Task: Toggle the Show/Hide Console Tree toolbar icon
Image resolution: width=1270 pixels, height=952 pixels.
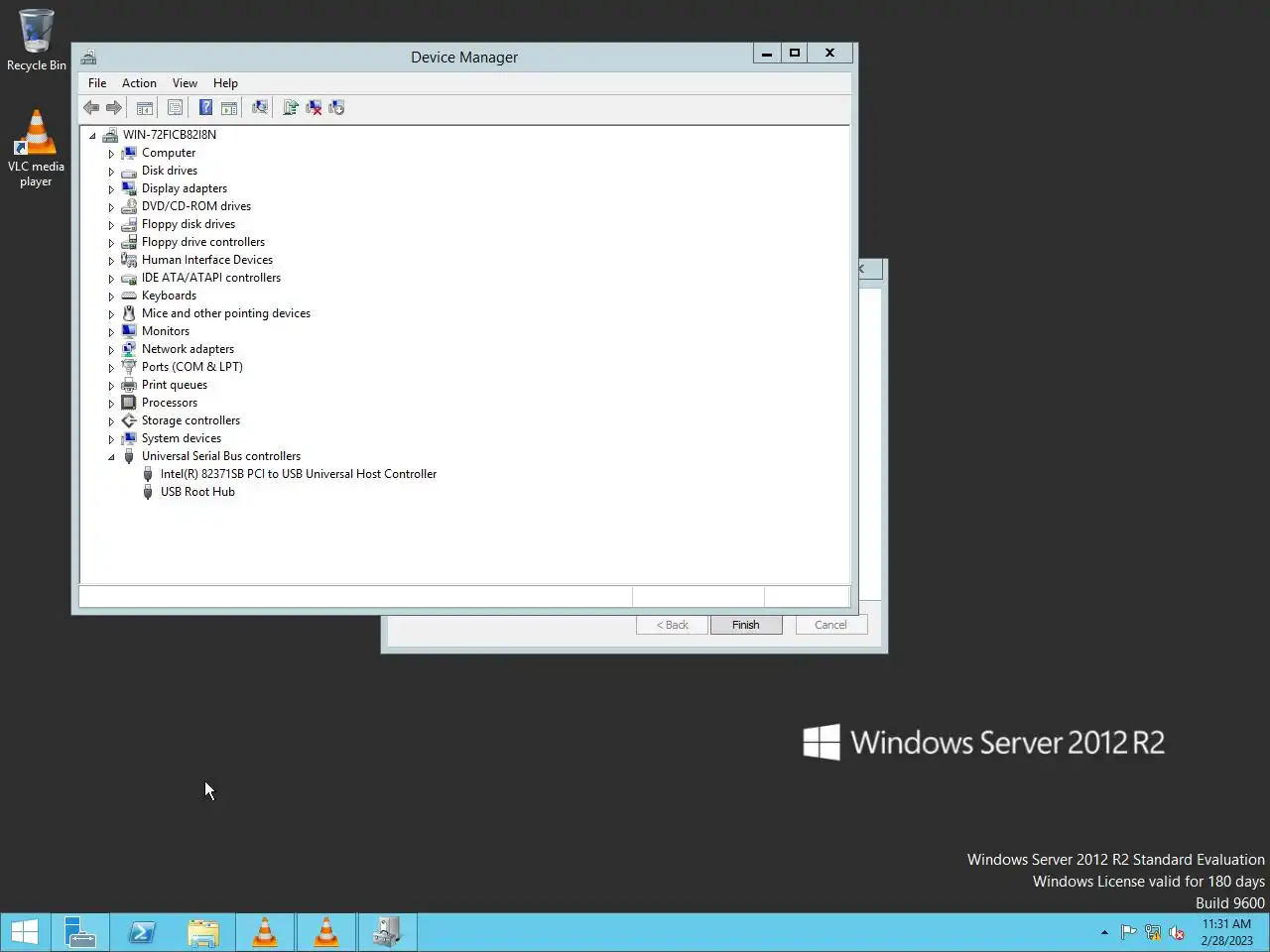Action: [145, 108]
